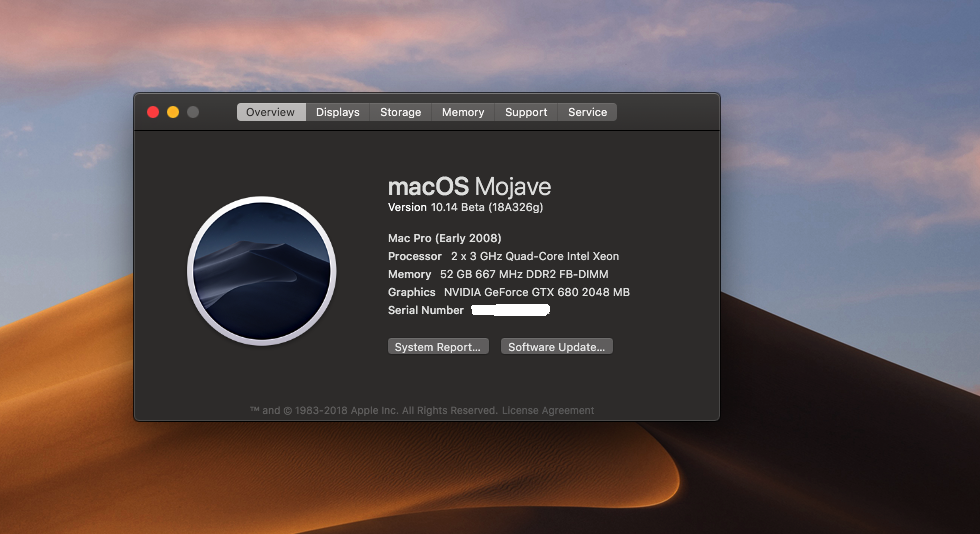The height and width of the screenshot is (534, 980).
Task: Open the License Agreement link
Action: tap(548, 410)
